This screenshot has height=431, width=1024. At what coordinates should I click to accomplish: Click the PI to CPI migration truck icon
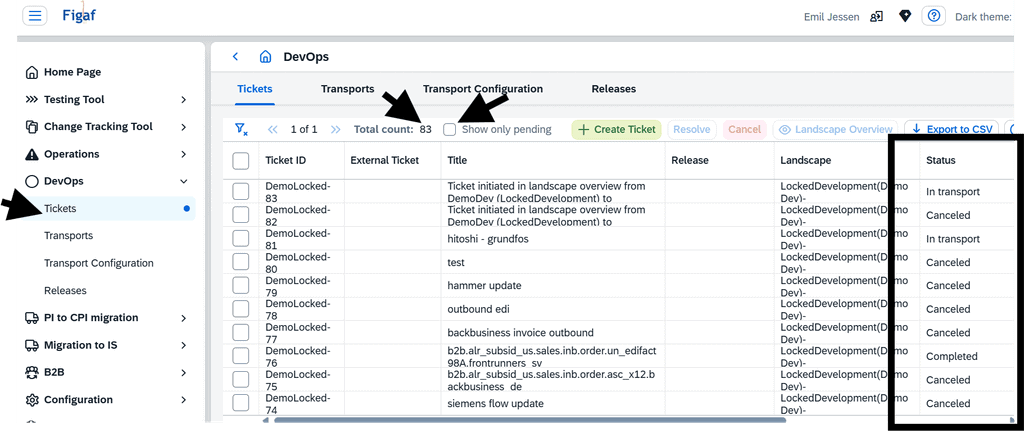pyautogui.click(x=31, y=318)
